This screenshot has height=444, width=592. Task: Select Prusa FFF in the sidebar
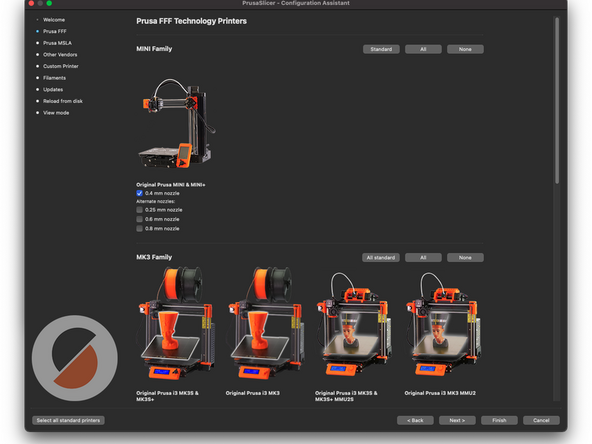pos(54,31)
